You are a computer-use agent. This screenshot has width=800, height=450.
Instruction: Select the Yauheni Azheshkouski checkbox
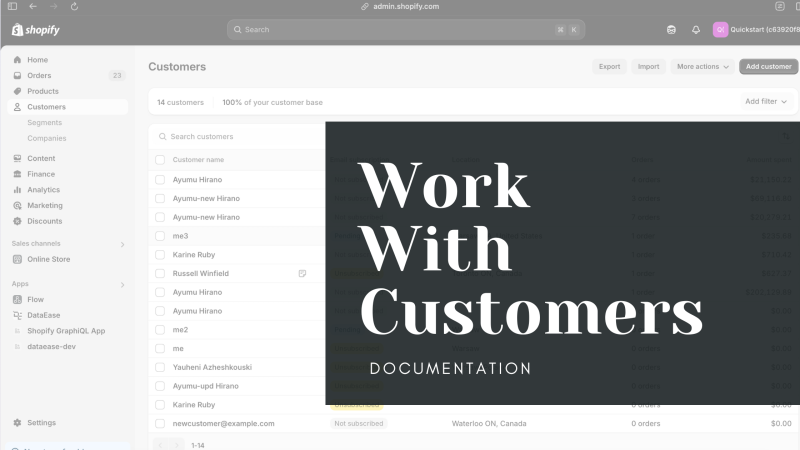(x=160, y=367)
